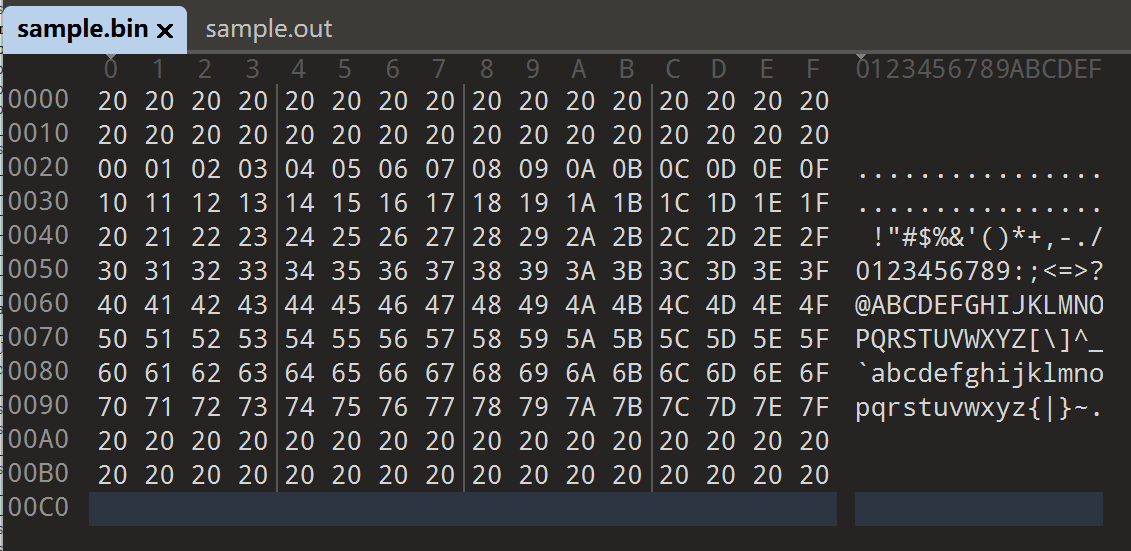Select the 0080 row offset

[x=39, y=371]
